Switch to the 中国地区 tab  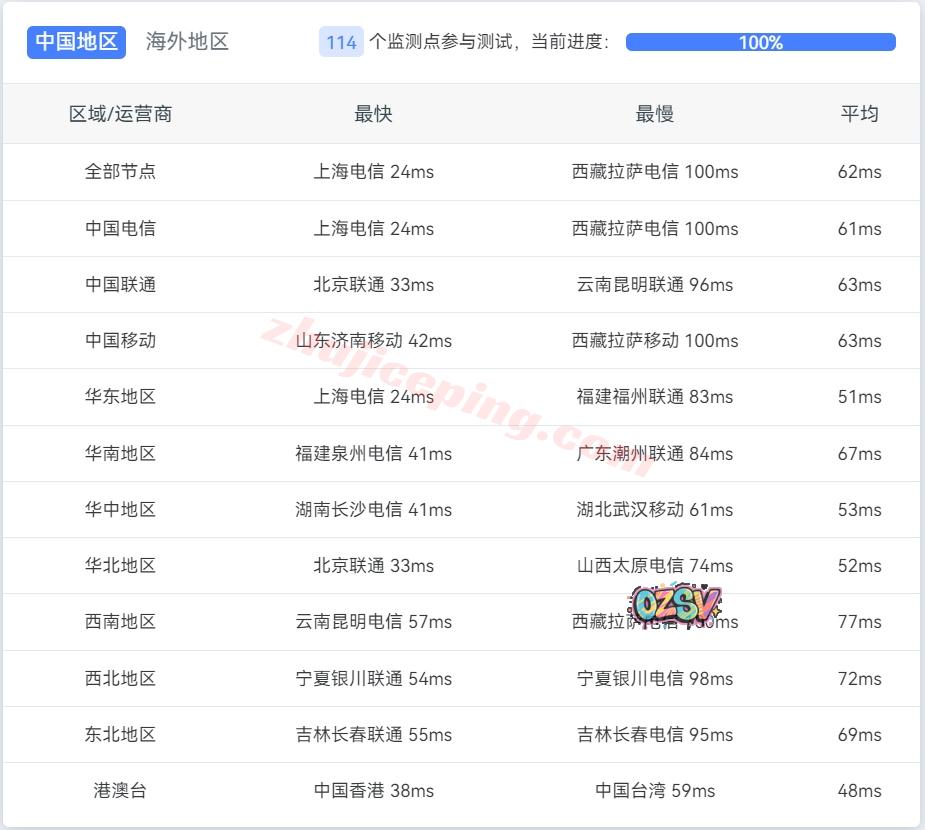[x=76, y=42]
